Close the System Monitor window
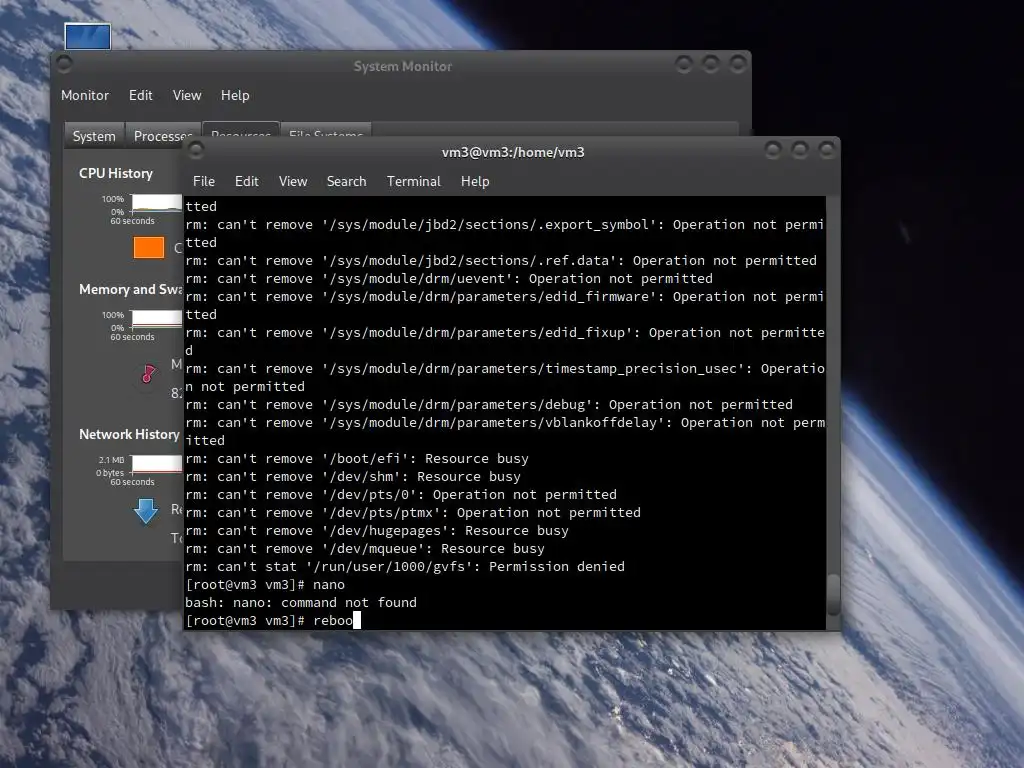 click(737, 64)
